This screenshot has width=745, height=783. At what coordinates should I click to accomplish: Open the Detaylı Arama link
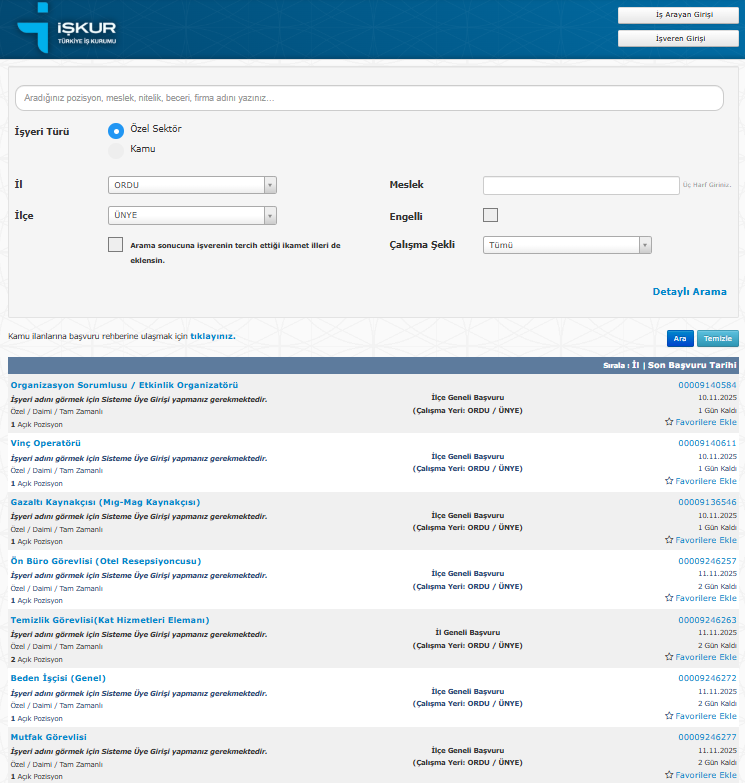(x=689, y=292)
